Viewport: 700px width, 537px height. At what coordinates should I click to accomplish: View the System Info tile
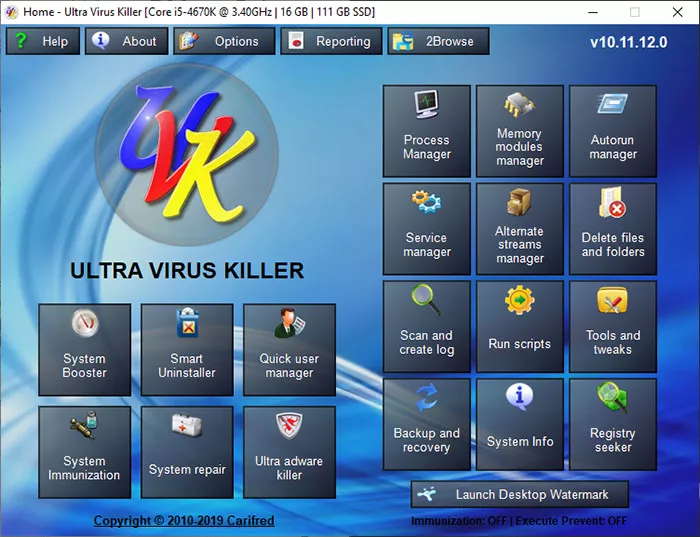click(520, 424)
